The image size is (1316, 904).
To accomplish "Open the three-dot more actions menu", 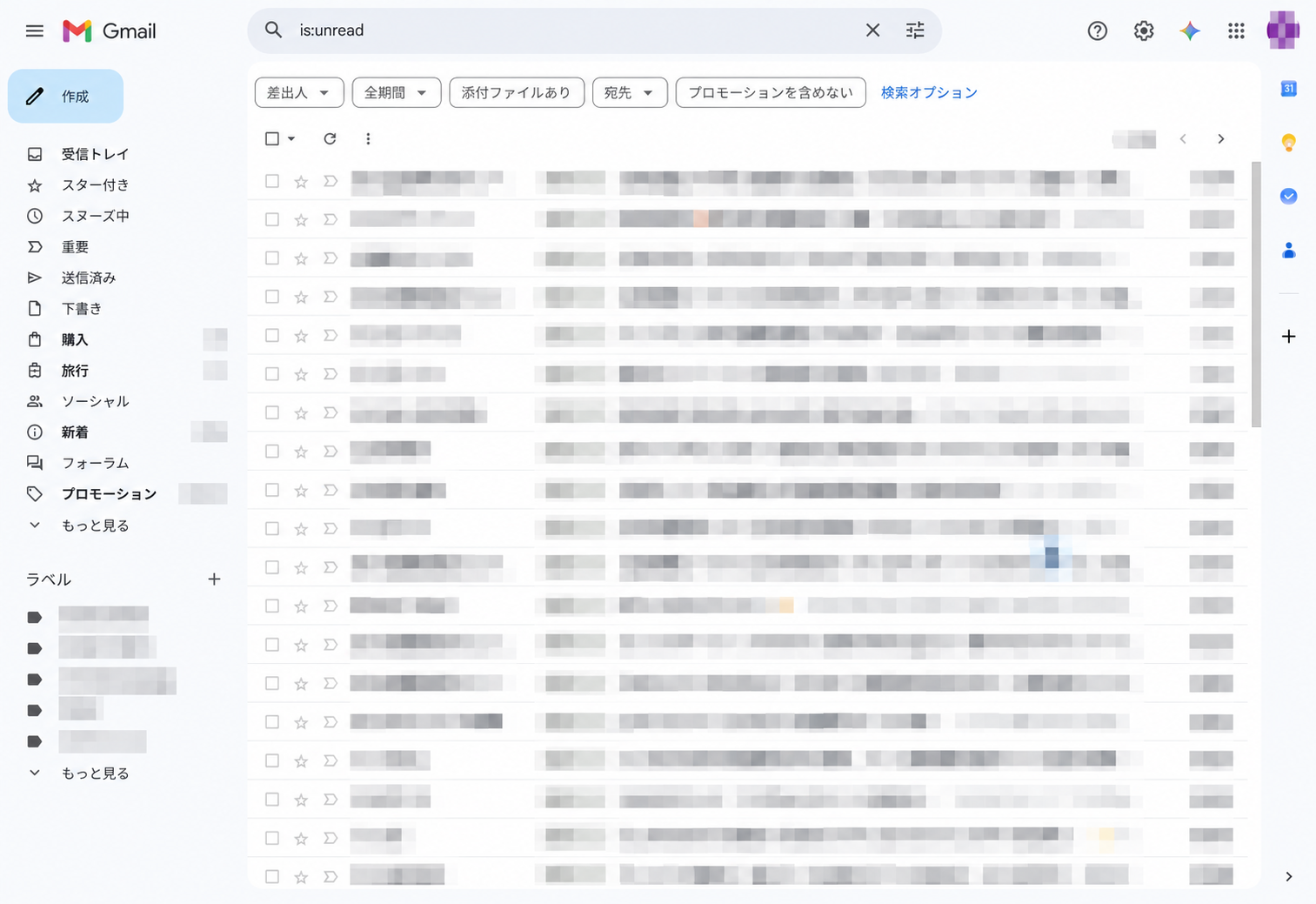I will 368,139.
